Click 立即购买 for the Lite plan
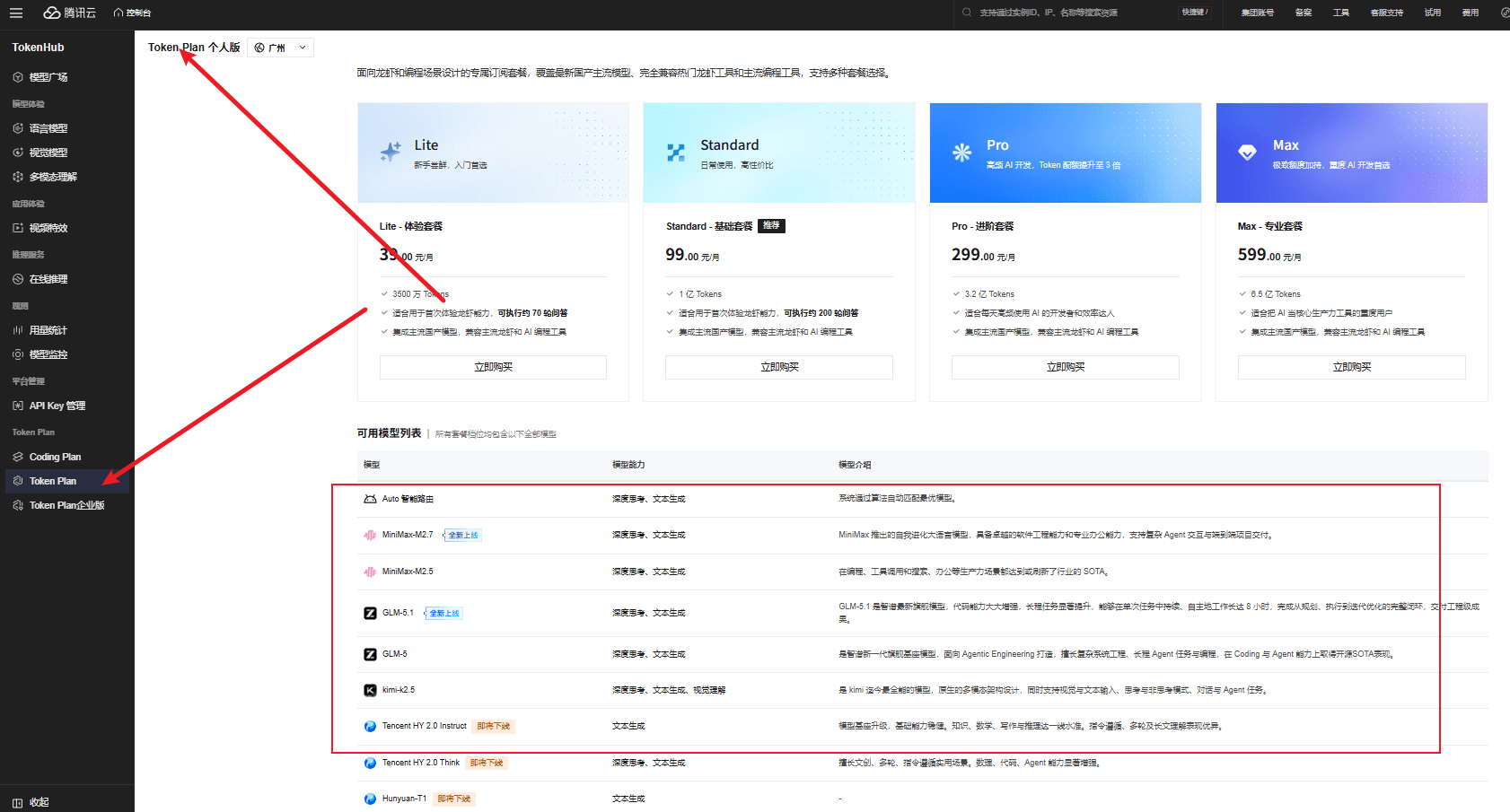 (x=493, y=367)
